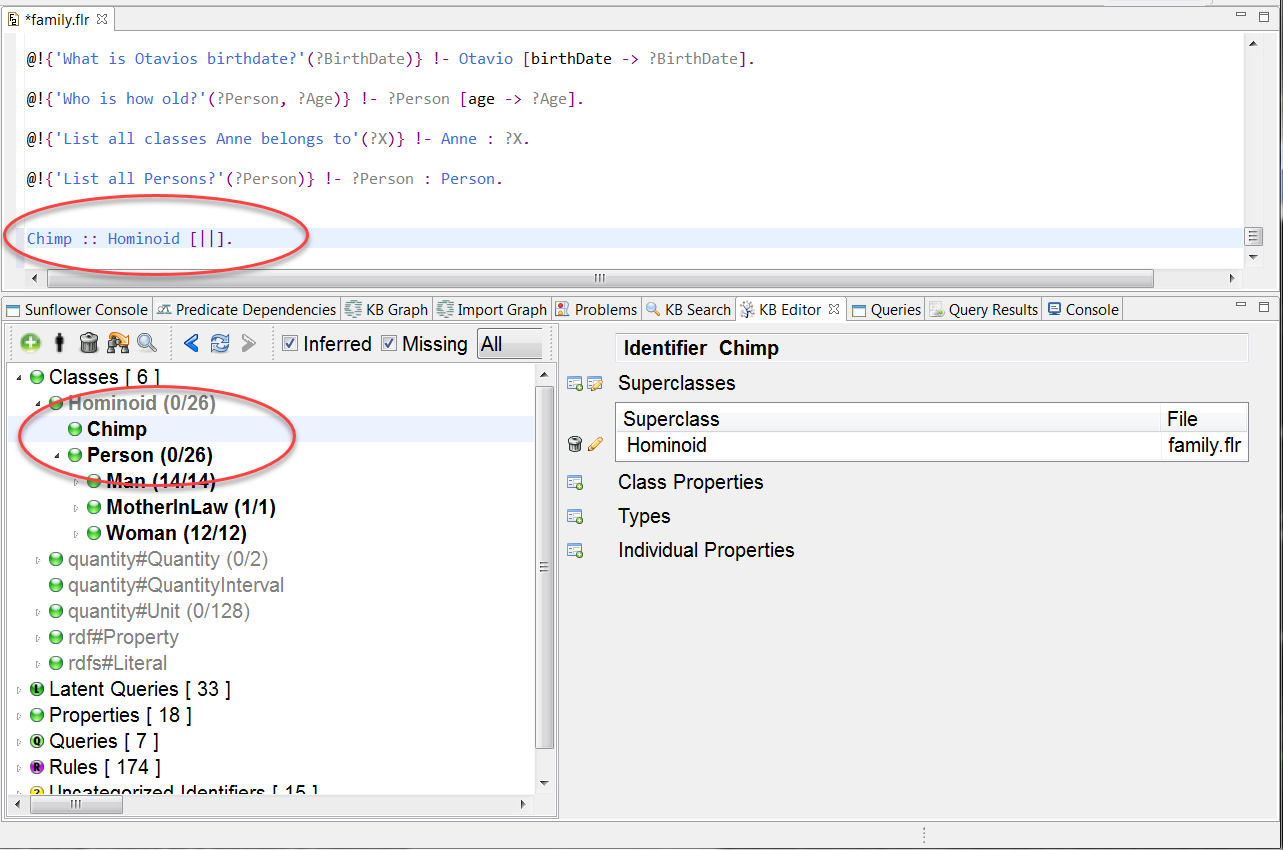
Task: Click the grey forward arrow icon
Action: coord(249,343)
